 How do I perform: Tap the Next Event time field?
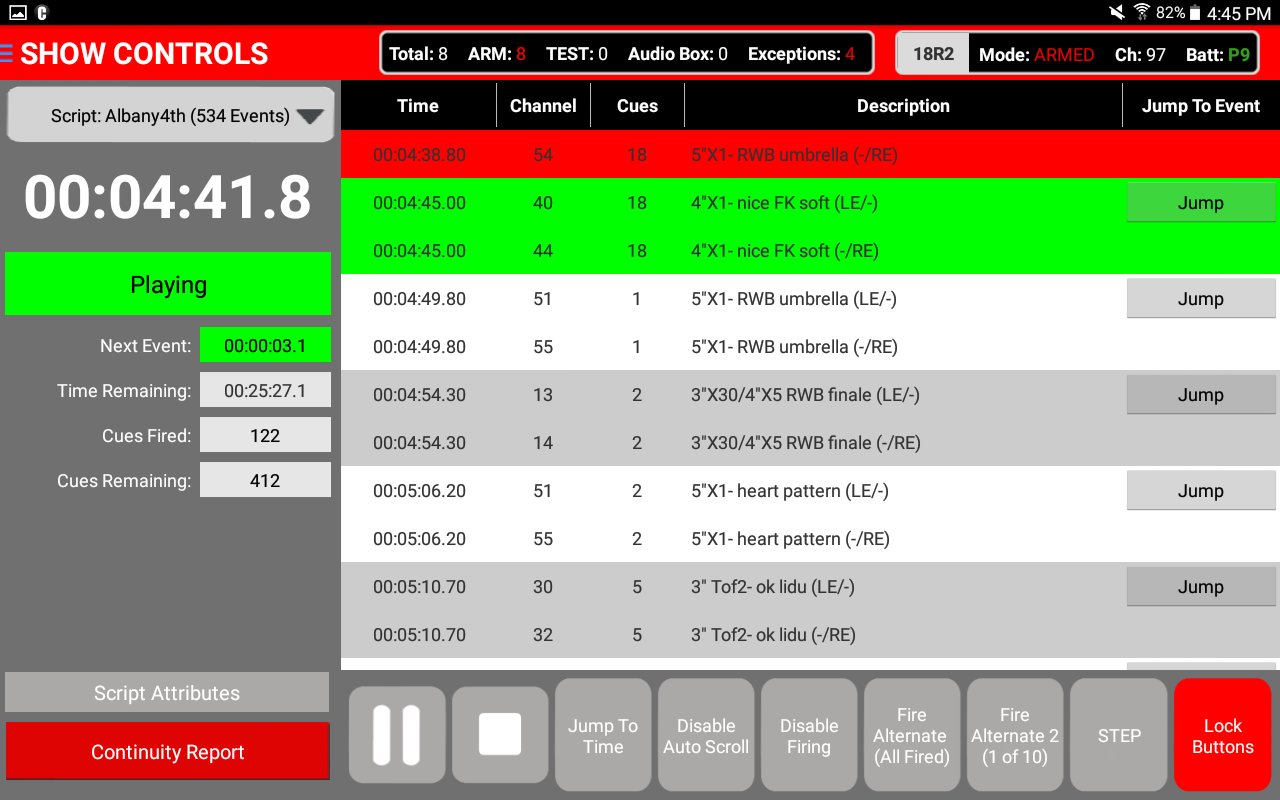pos(265,344)
